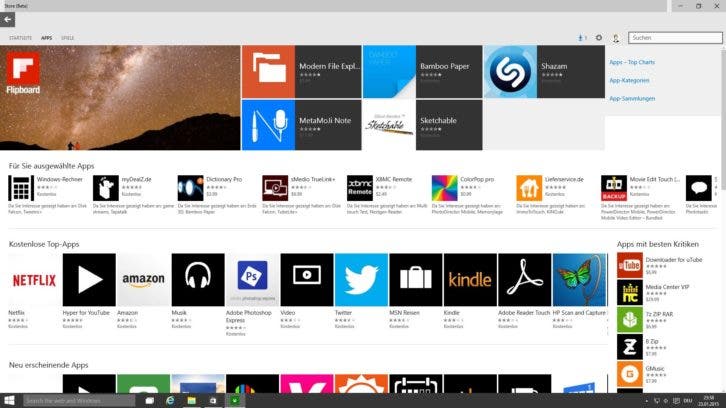Click the Lieferservice.de app icon
This screenshot has height=408, width=726.
pos(529,188)
